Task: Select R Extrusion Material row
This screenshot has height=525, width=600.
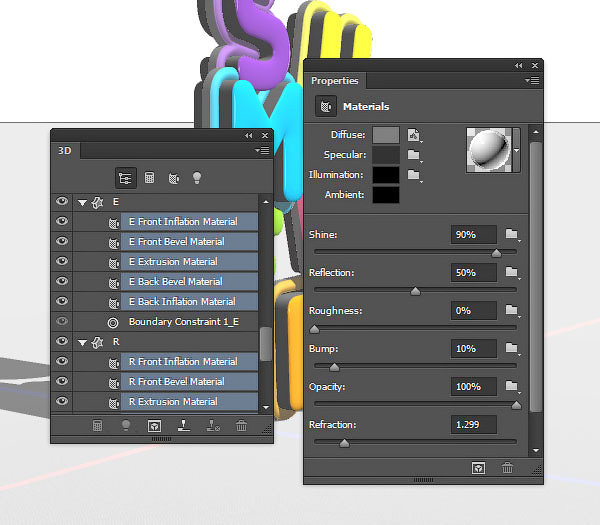Action: (x=189, y=402)
